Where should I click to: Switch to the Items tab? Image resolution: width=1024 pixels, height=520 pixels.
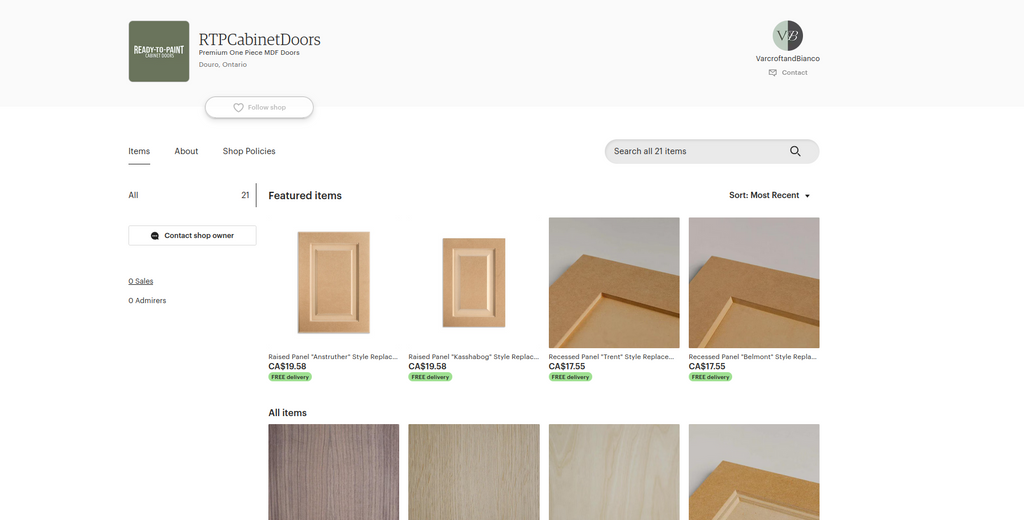139,152
